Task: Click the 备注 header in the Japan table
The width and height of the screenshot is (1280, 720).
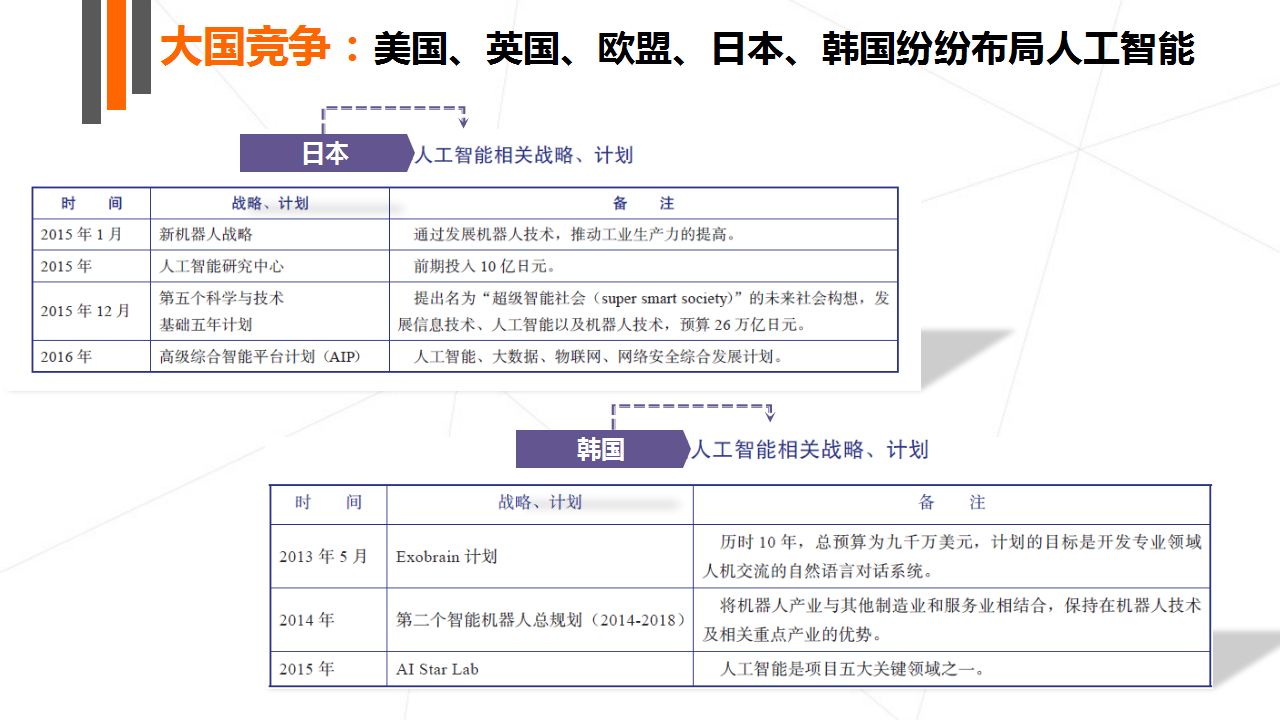Action: pos(643,203)
